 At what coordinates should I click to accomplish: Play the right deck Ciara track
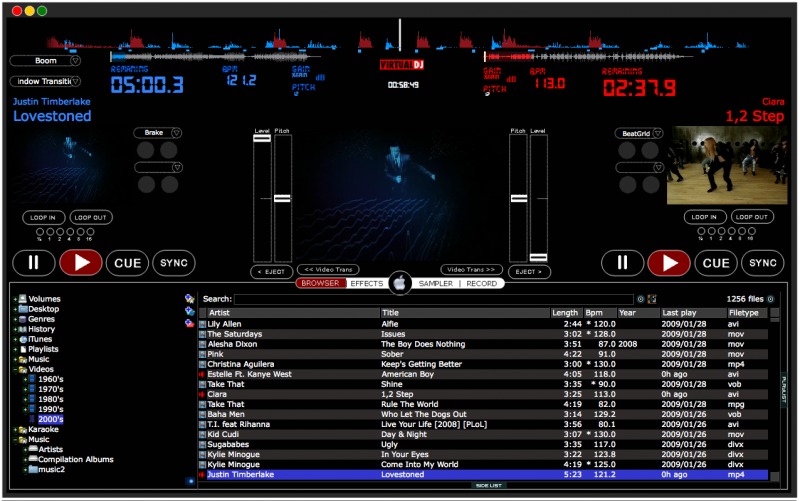tap(669, 263)
